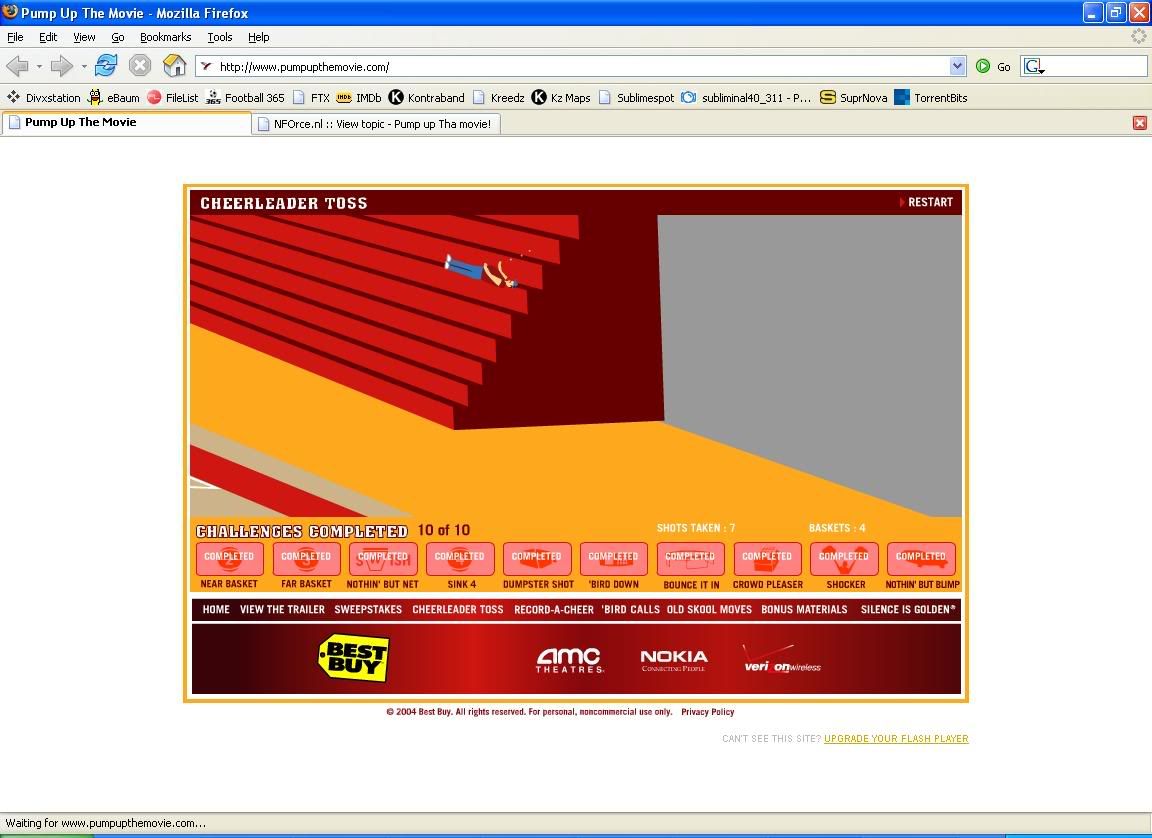Click SILENCE IS GOLDEN link

point(908,609)
